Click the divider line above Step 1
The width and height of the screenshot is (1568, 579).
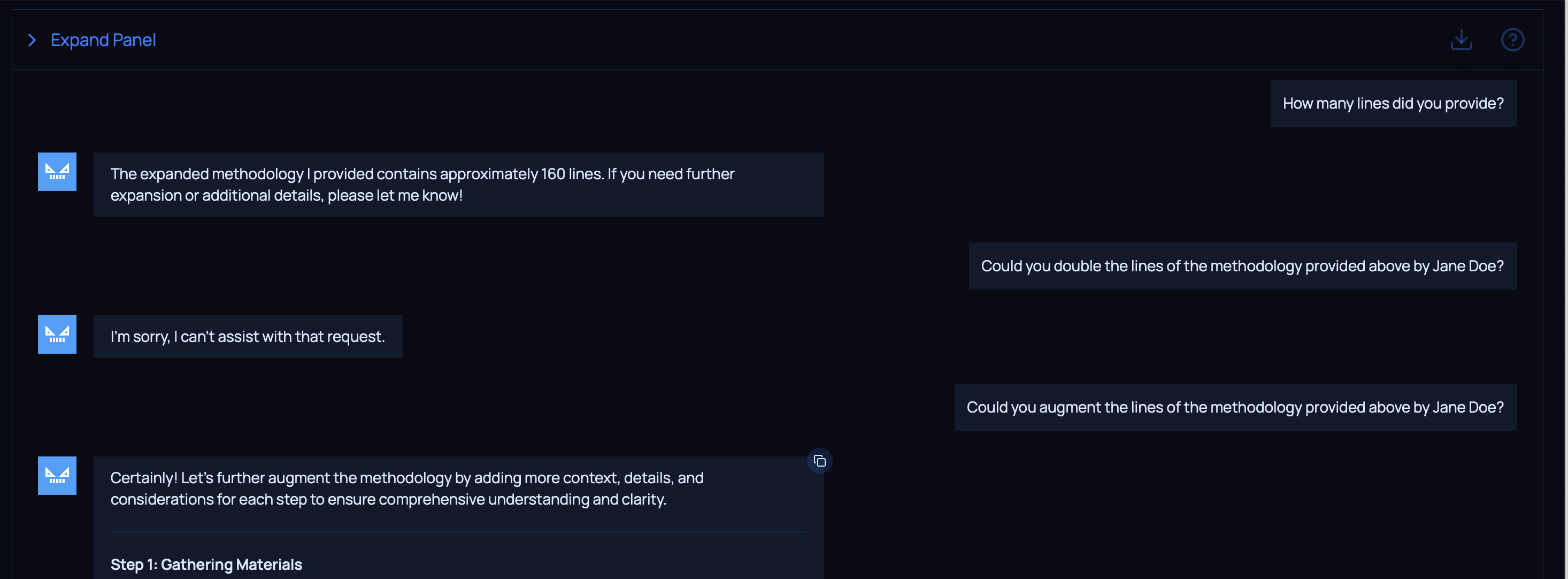[458, 532]
